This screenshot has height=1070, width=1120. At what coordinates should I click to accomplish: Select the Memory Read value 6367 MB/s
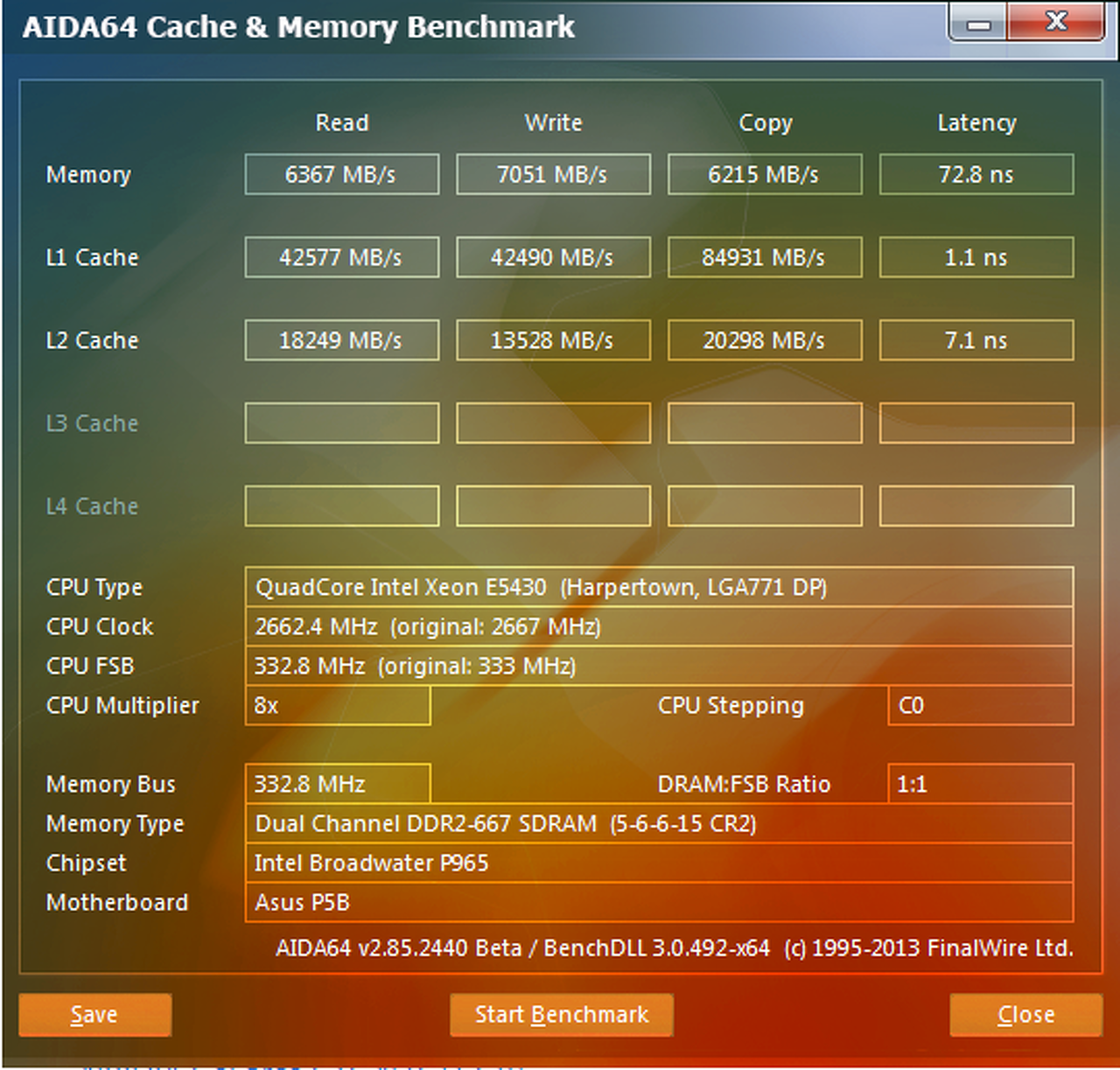click(342, 174)
